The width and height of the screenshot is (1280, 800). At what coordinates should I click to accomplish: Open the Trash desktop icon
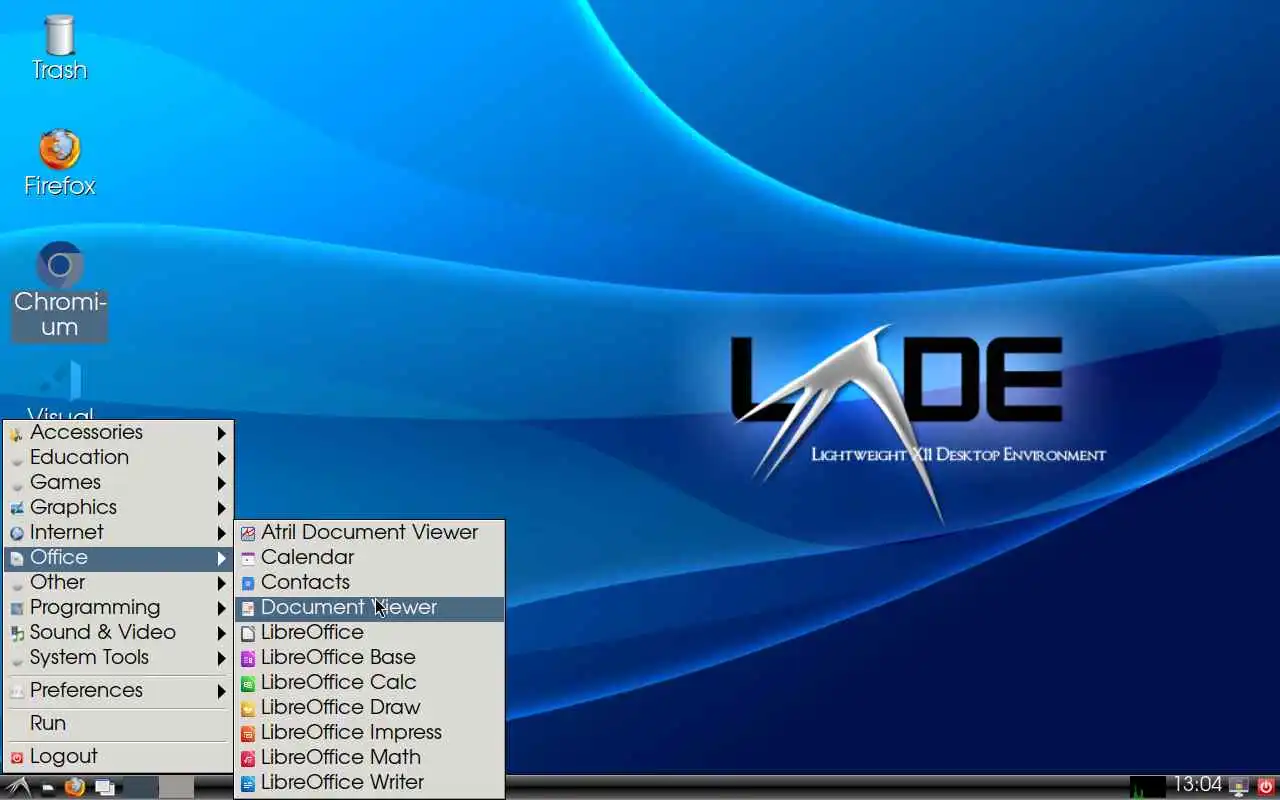coord(59,48)
